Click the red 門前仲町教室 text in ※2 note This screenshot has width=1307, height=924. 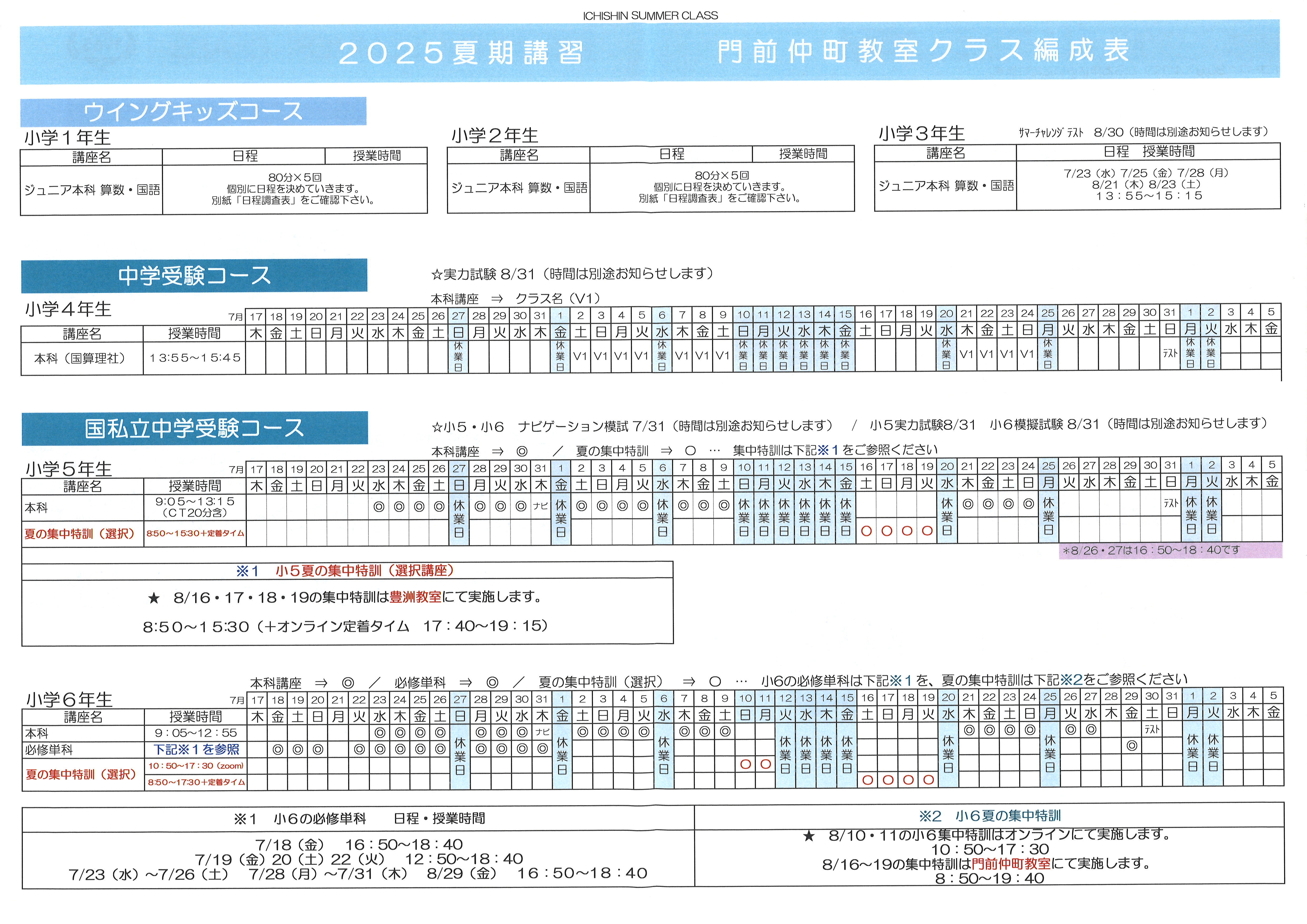click(x=1011, y=864)
